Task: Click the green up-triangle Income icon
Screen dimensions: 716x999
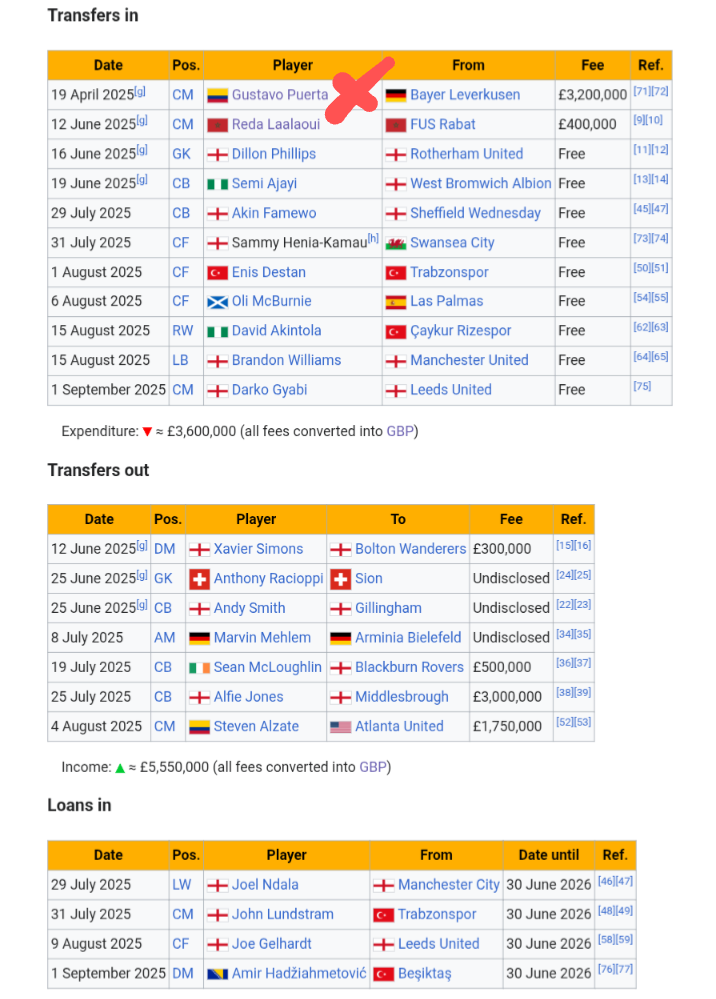Action: pyautogui.click(x=120, y=768)
